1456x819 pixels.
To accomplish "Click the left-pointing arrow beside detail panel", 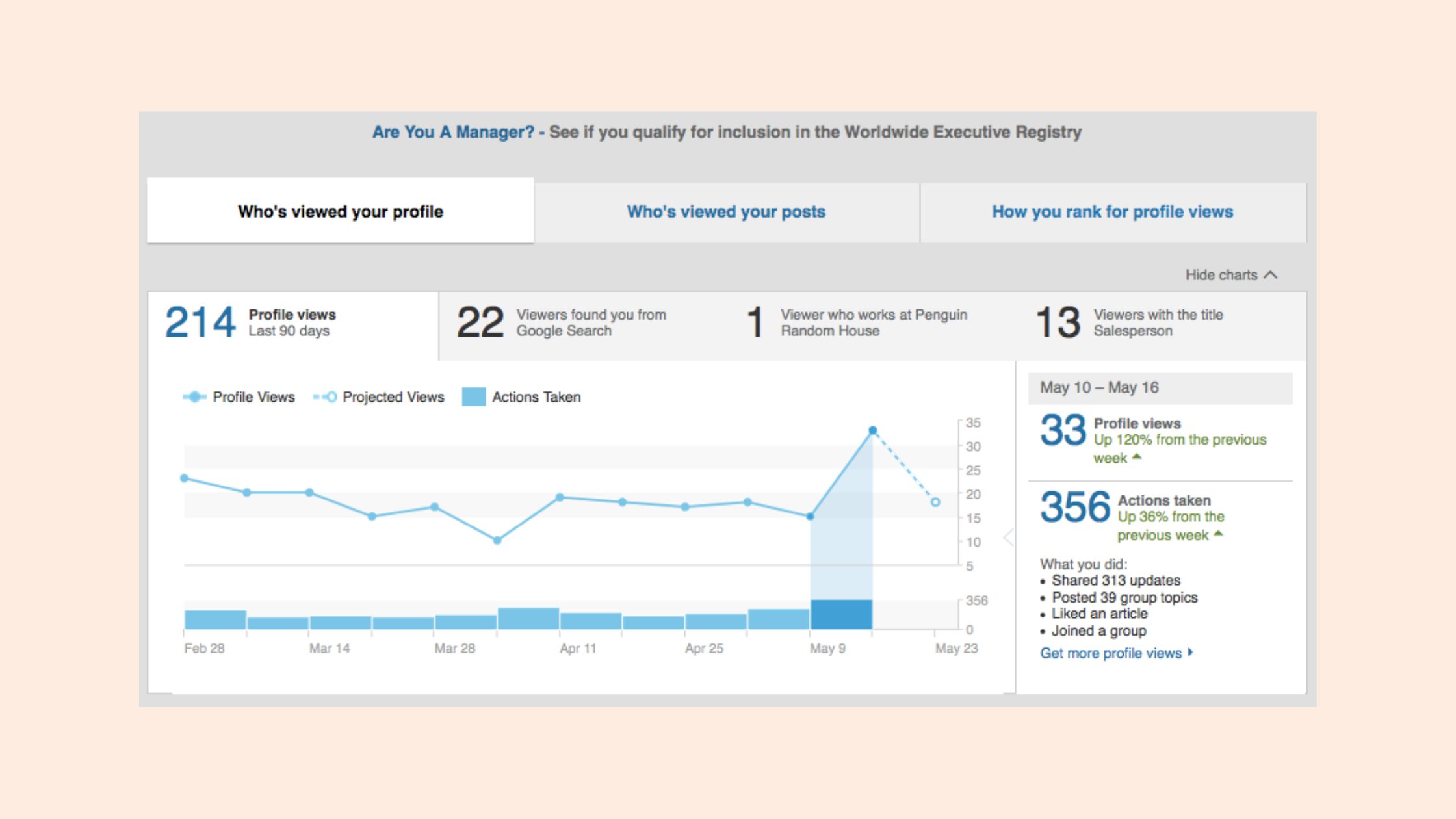I will [x=1008, y=537].
